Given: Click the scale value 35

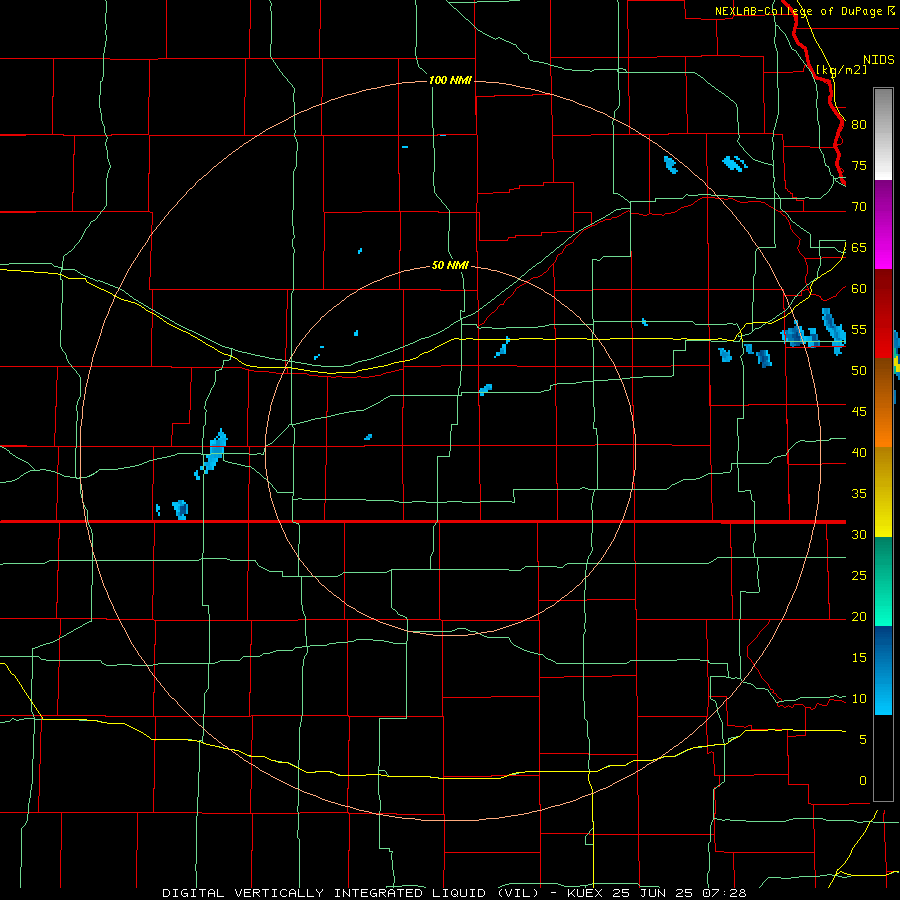Looking at the screenshot, I should [x=859, y=494].
